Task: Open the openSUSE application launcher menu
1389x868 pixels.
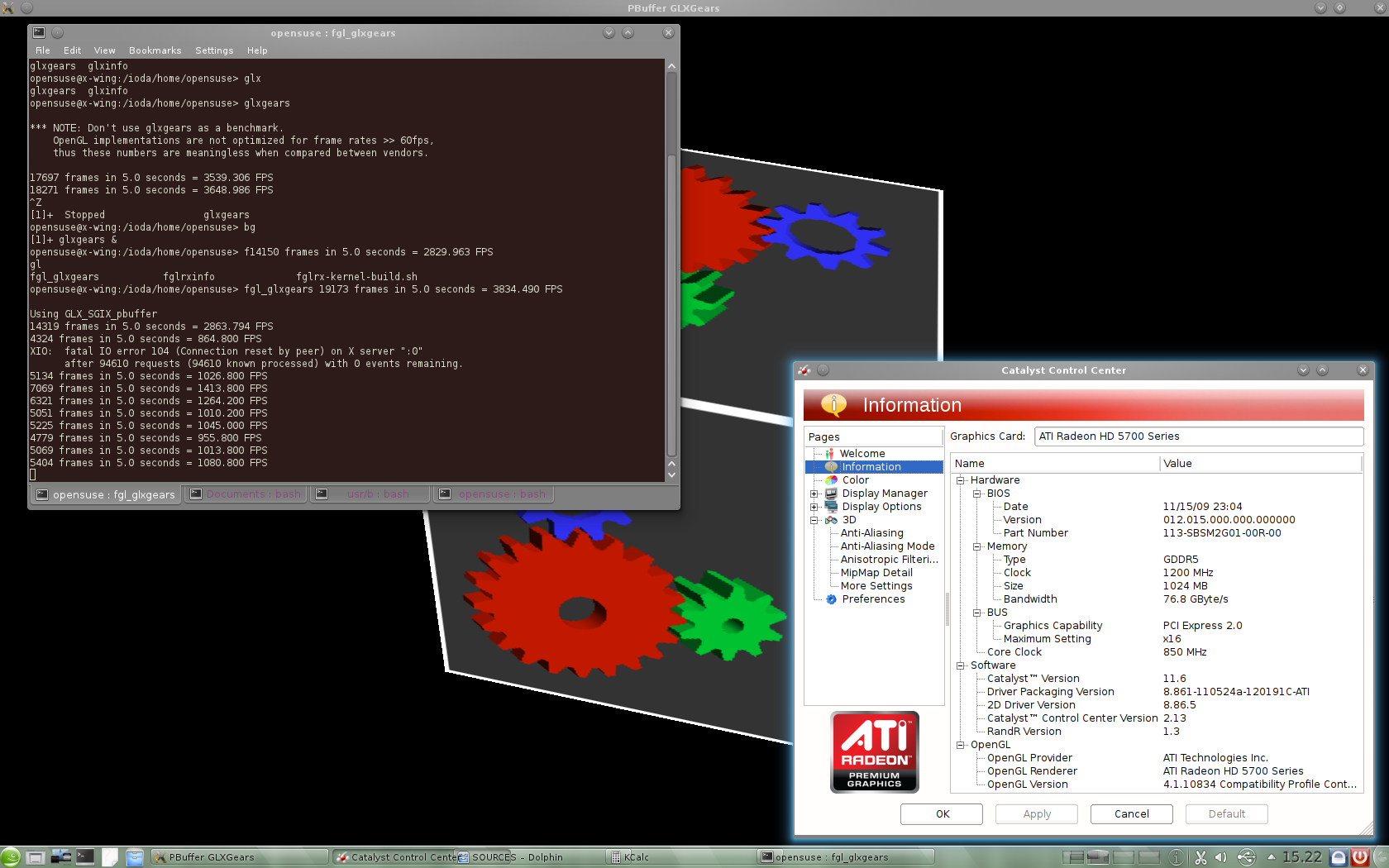Action: click(x=11, y=857)
